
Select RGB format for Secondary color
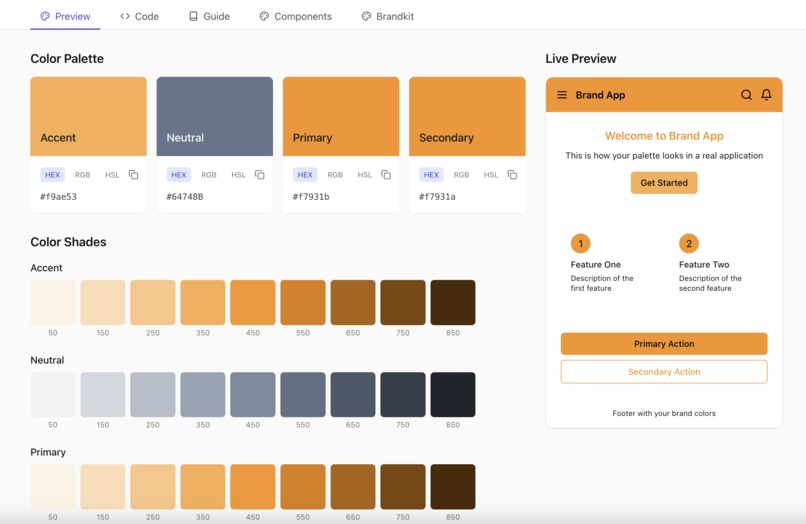(x=461, y=175)
